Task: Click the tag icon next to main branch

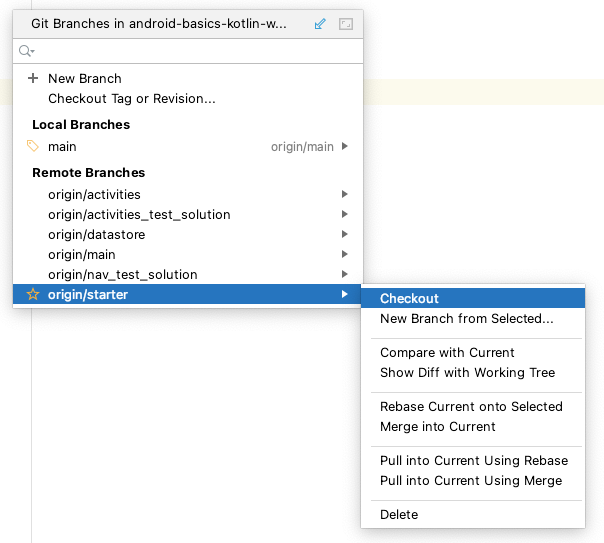Action: pyautogui.click(x=33, y=146)
